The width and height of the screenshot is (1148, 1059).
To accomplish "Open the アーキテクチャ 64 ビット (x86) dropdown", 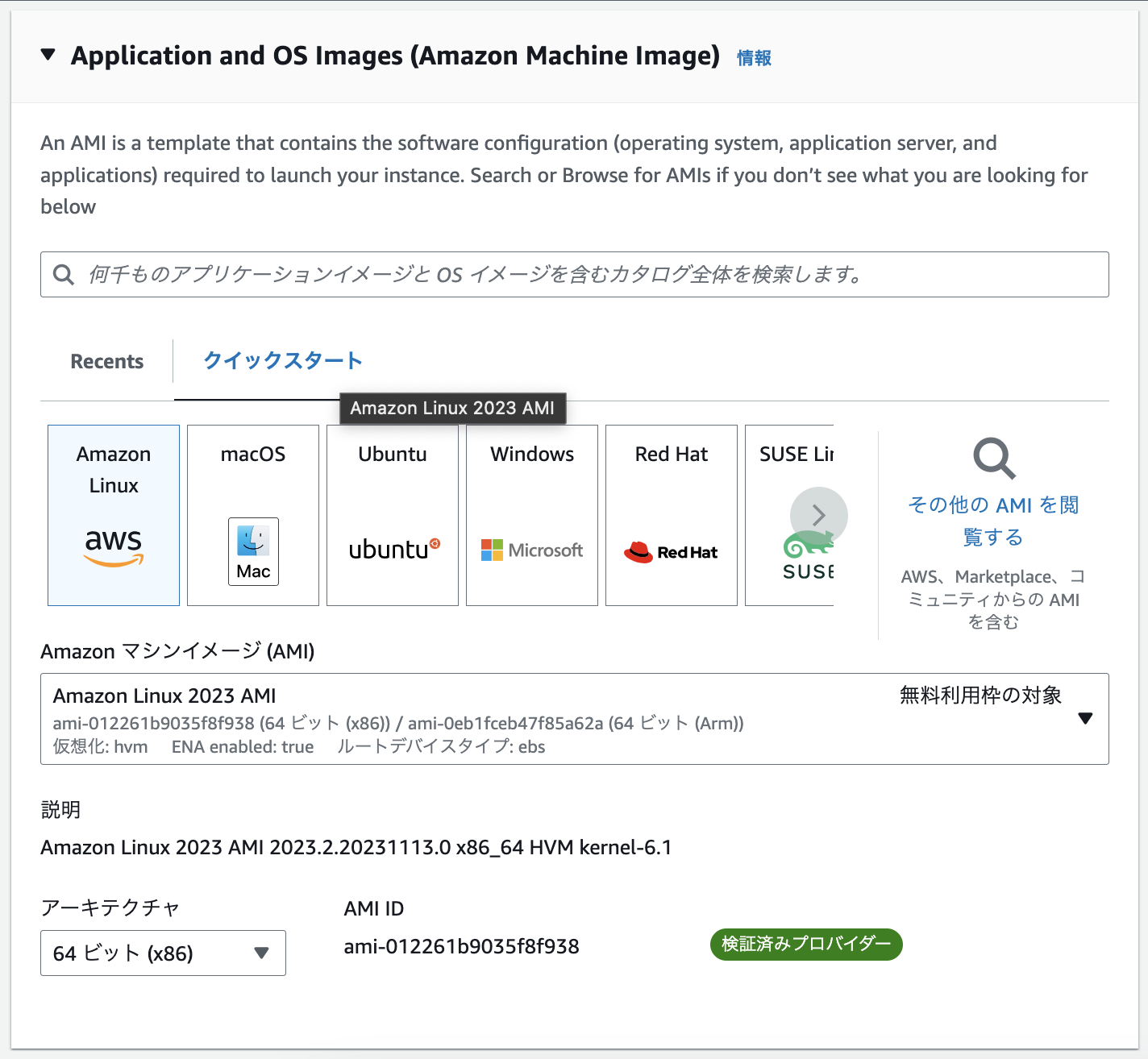I will pyautogui.click(x=163, y=953).
